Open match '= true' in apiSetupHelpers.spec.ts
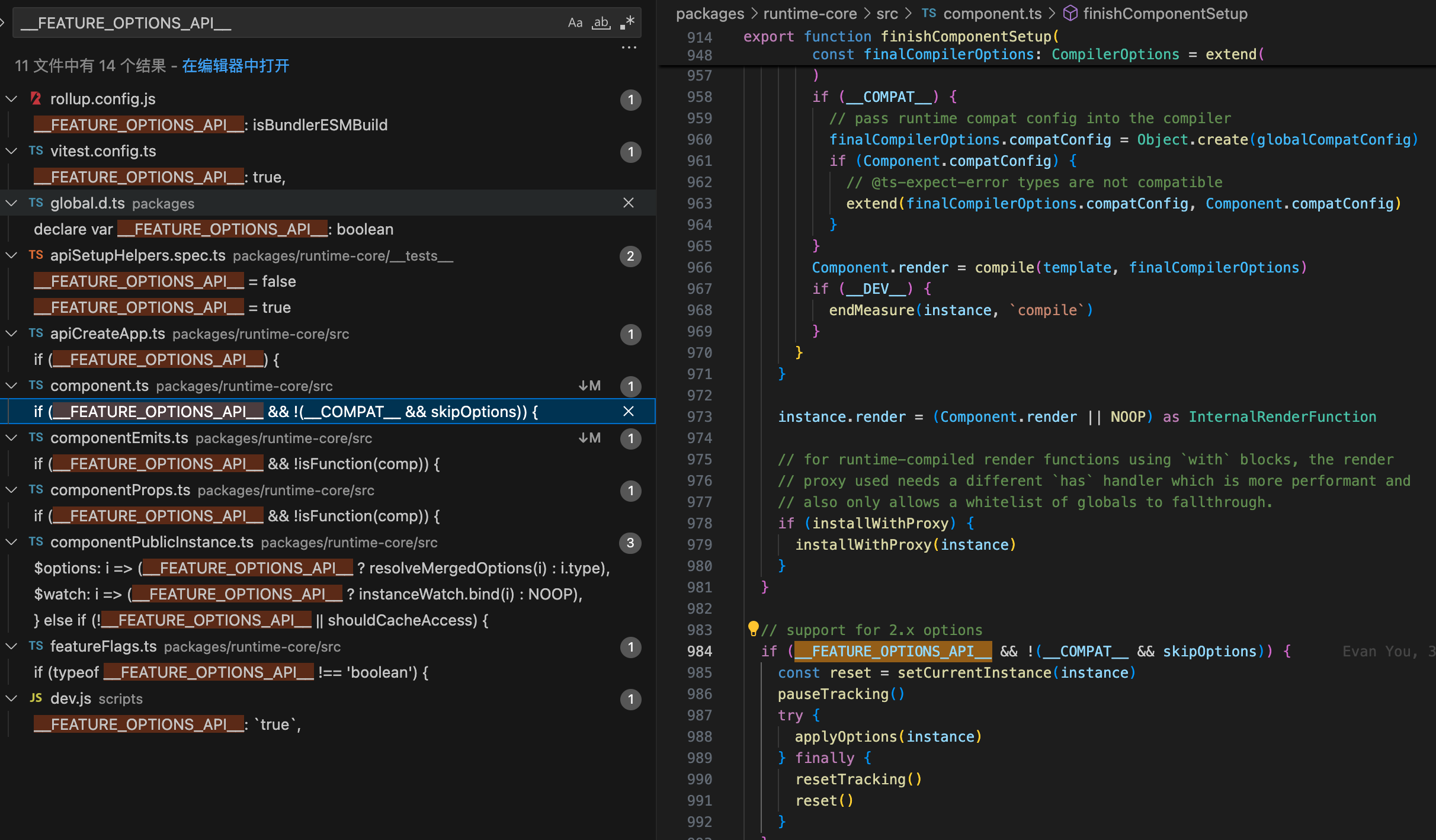1436x840 pixels. coord(162,307)
